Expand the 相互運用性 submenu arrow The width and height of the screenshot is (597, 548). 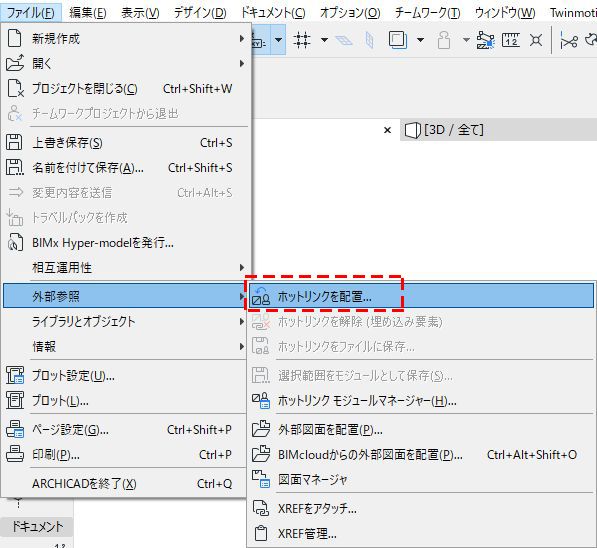[242, 267]
